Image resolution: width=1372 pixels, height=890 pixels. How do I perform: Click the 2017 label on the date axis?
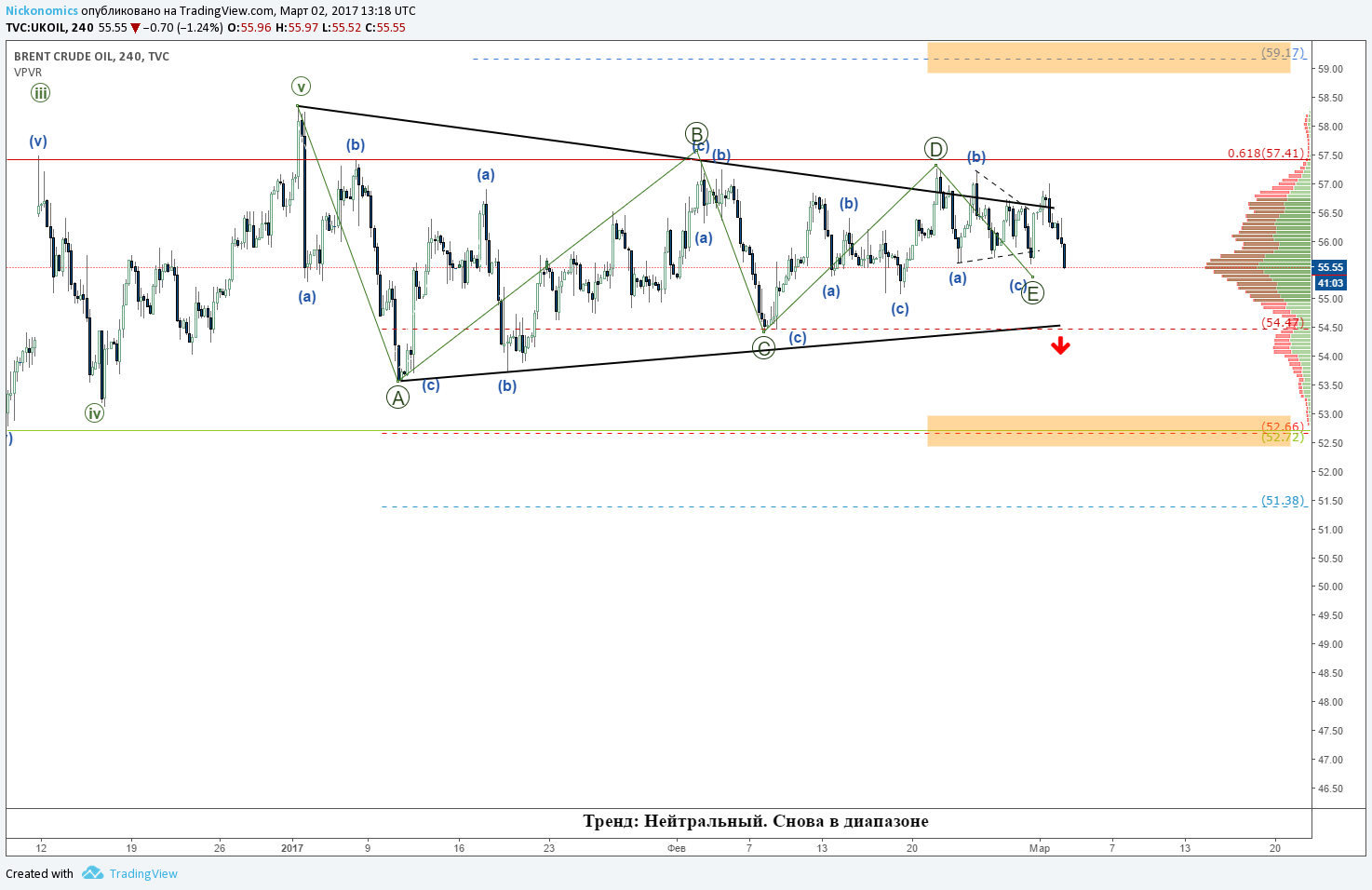tap(292, 848)
